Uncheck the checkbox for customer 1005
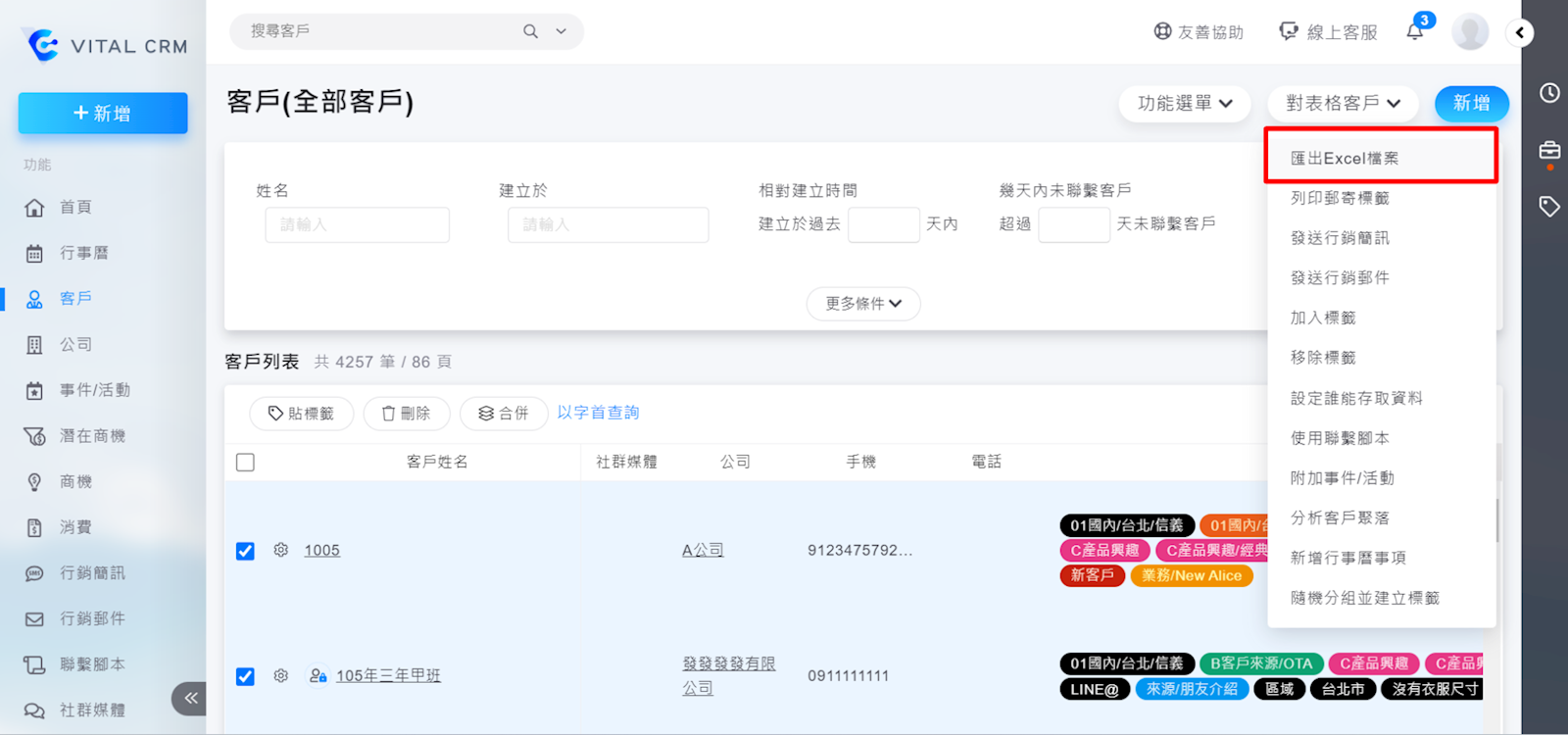 point(245,551)
